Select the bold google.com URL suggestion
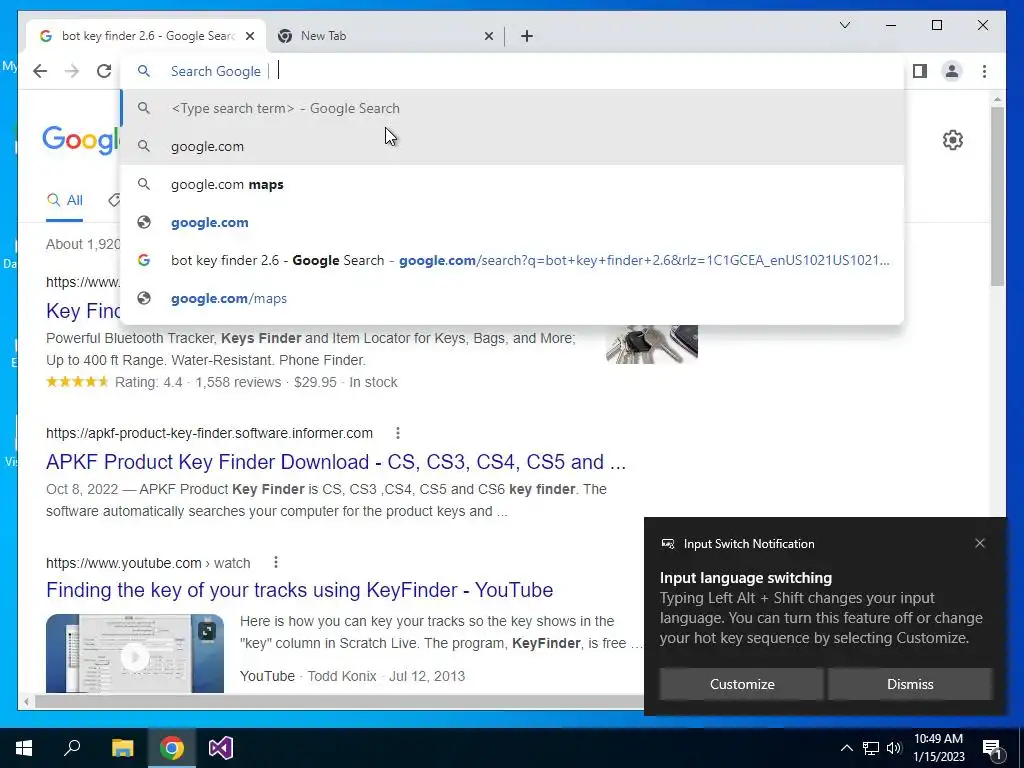 coord(513,222)
